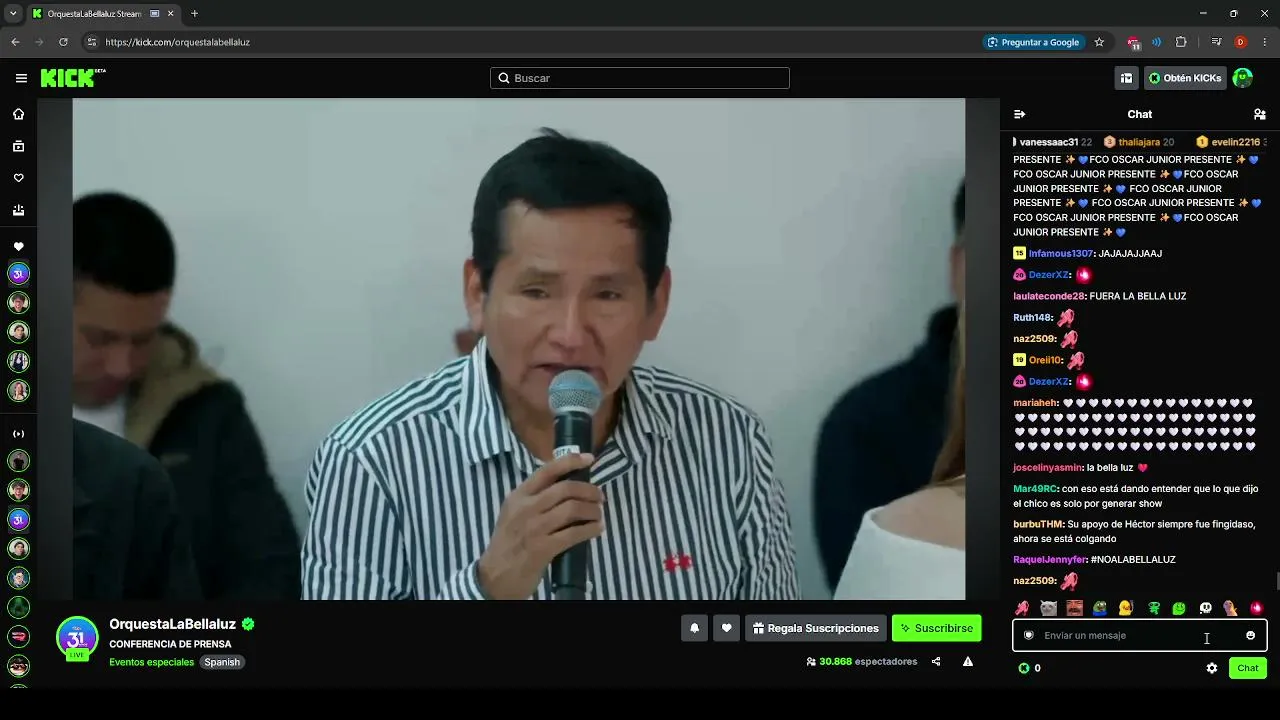Click the Obtén KICKs button

(x=1185, y=78)
